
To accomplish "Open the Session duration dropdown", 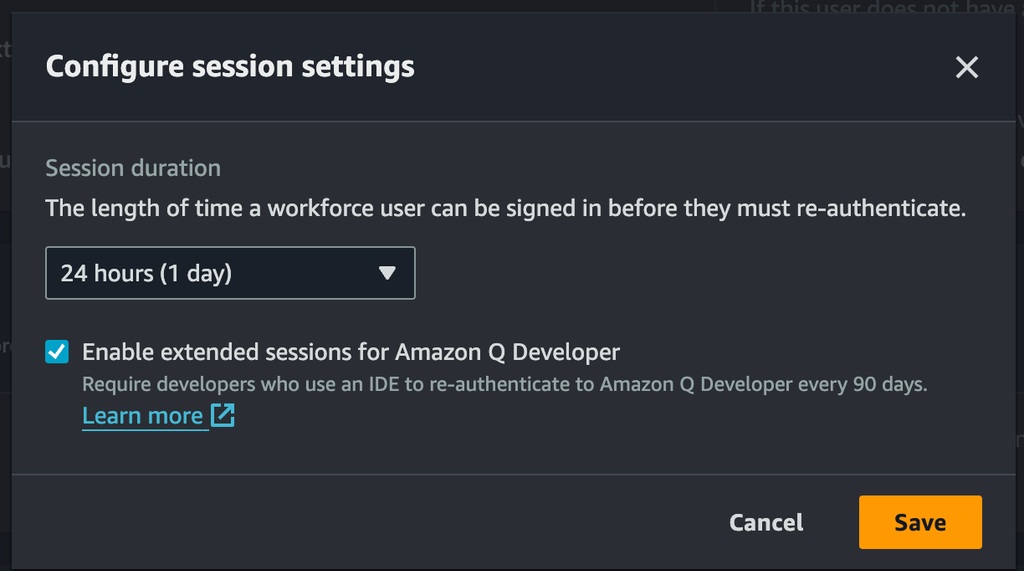I will [230, 273].
